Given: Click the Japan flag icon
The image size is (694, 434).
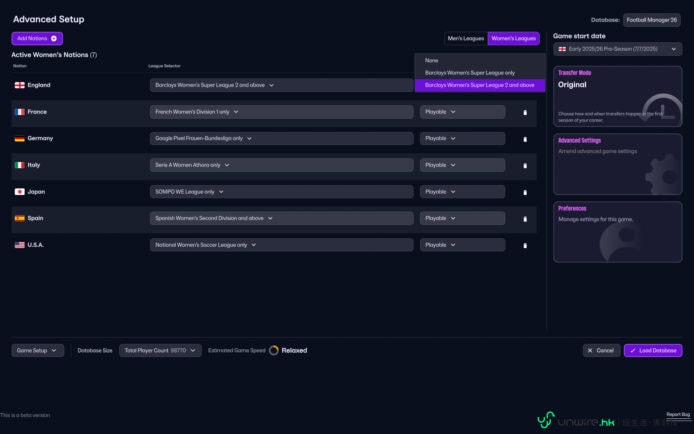Looking at the screenshot, I should [19, 192].
